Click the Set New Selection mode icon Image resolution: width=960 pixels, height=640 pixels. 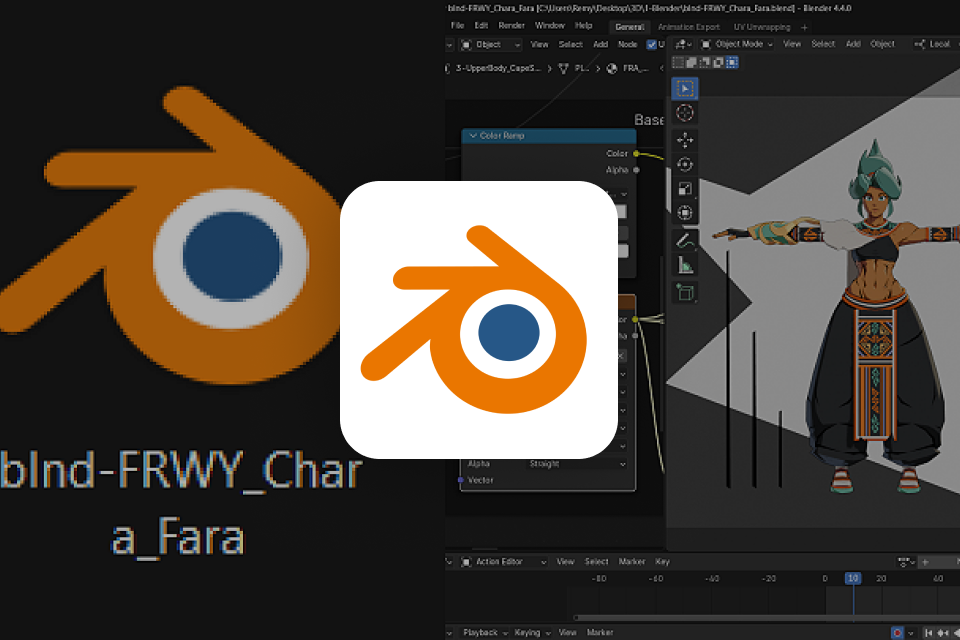pyautogui.click(x=678, y=62)
